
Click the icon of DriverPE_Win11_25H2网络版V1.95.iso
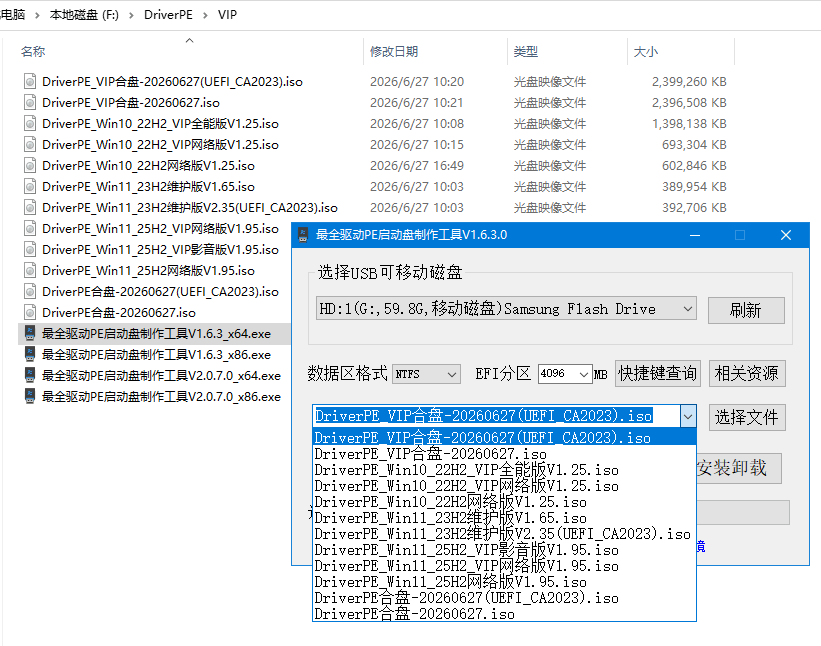pos(30,270)
